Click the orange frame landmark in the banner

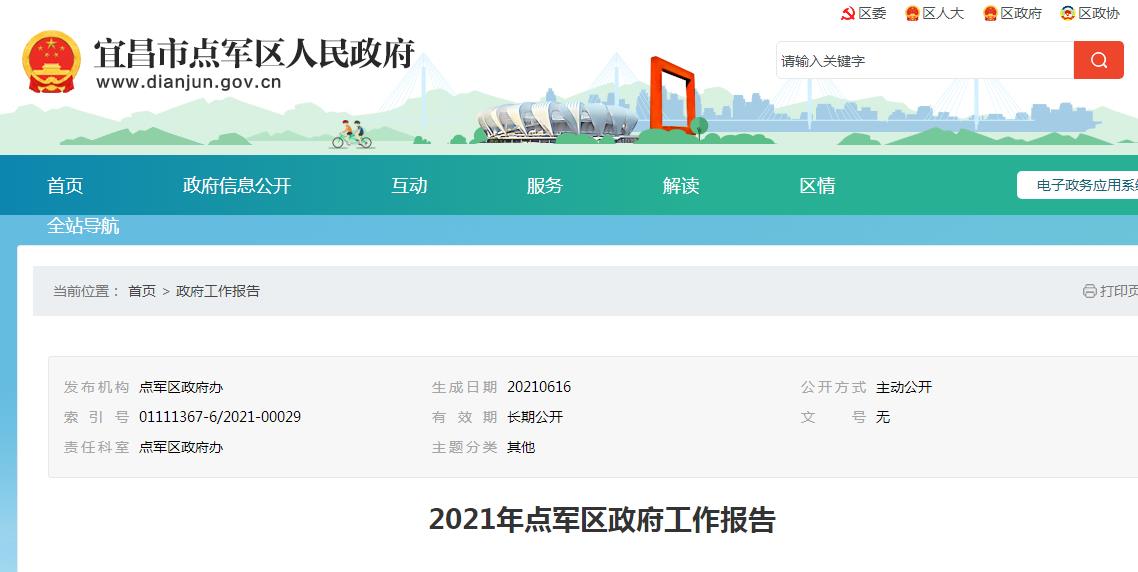[671, 94]
